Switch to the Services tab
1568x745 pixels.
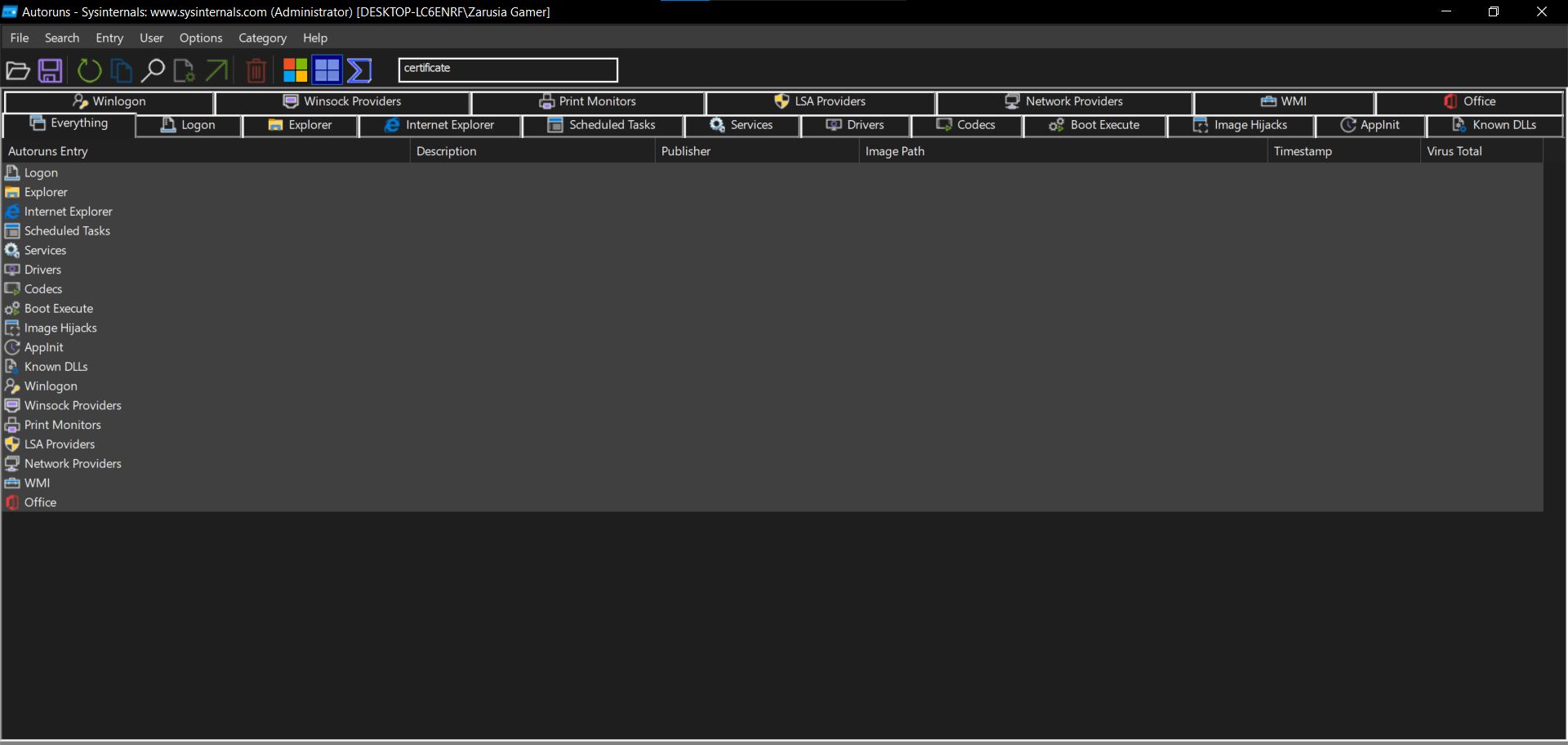[742, 125]
